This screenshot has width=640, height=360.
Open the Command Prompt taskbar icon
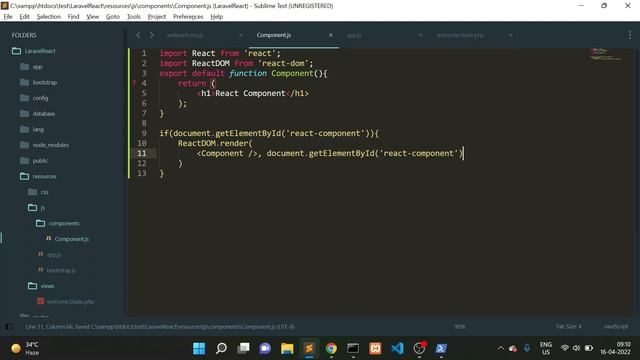353,349
